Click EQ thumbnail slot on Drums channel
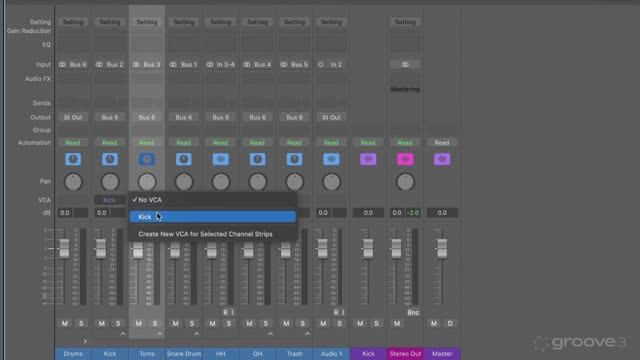The height and width of the screenshot is (360, 640). [x=73, y=44]
